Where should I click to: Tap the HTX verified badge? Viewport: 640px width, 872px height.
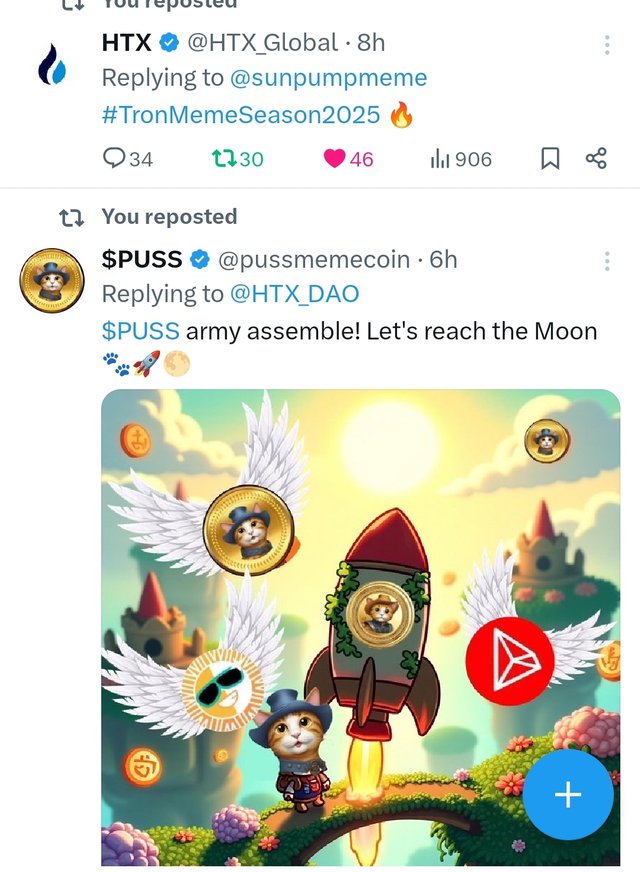pyautogui.click(x=170, y=42)
